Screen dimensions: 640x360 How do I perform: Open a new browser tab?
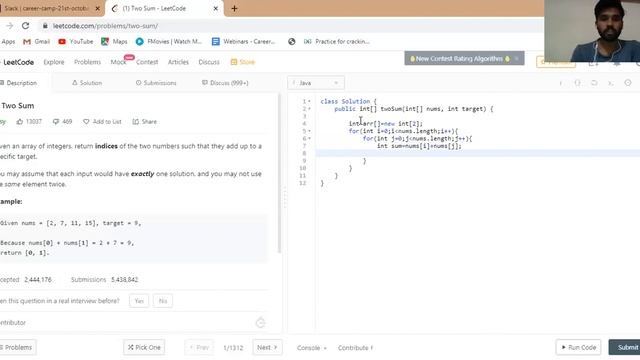click(x=234, y=8)
